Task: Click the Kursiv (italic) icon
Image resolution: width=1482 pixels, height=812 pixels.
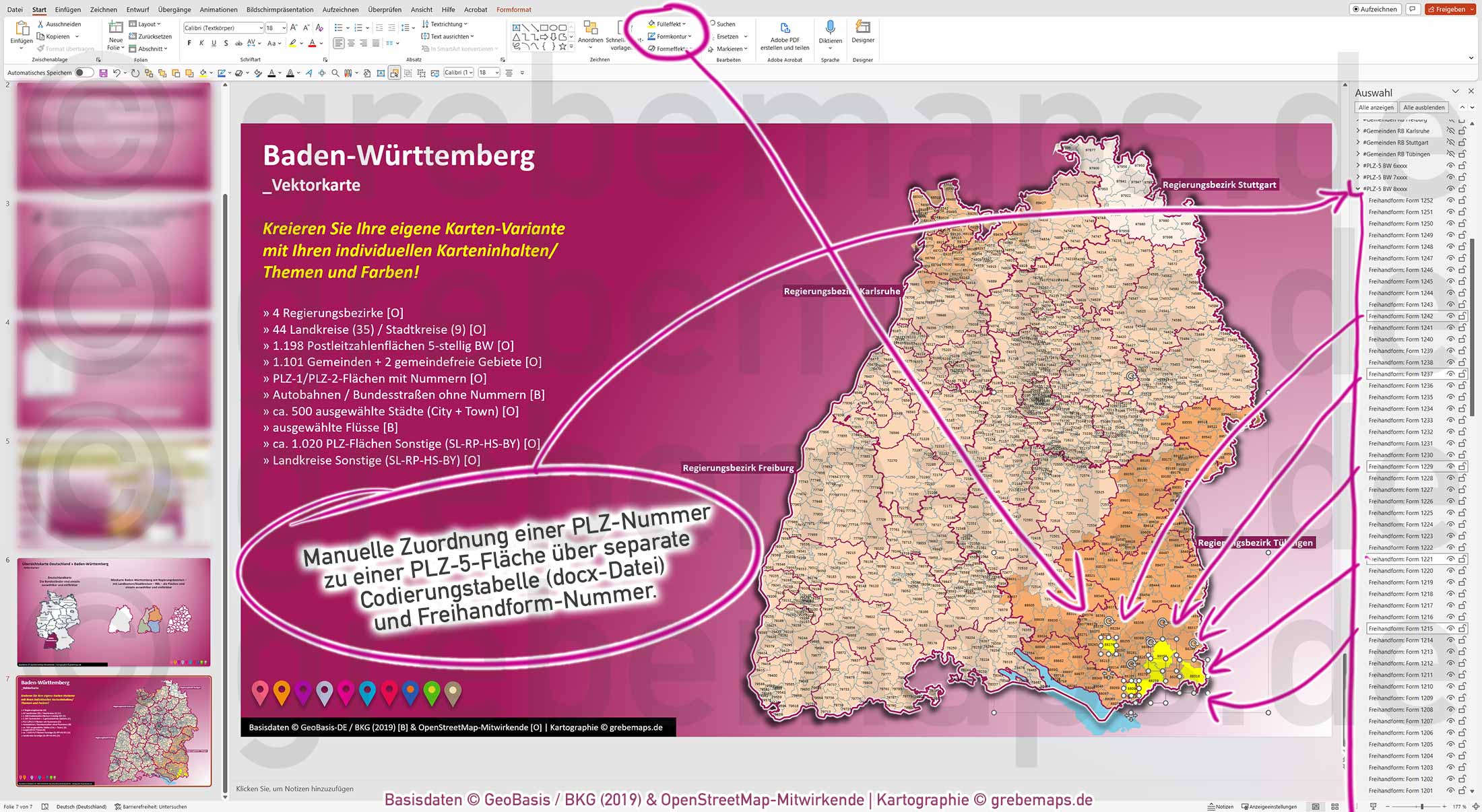Action: pyautogui.click(x=201, y=42)
